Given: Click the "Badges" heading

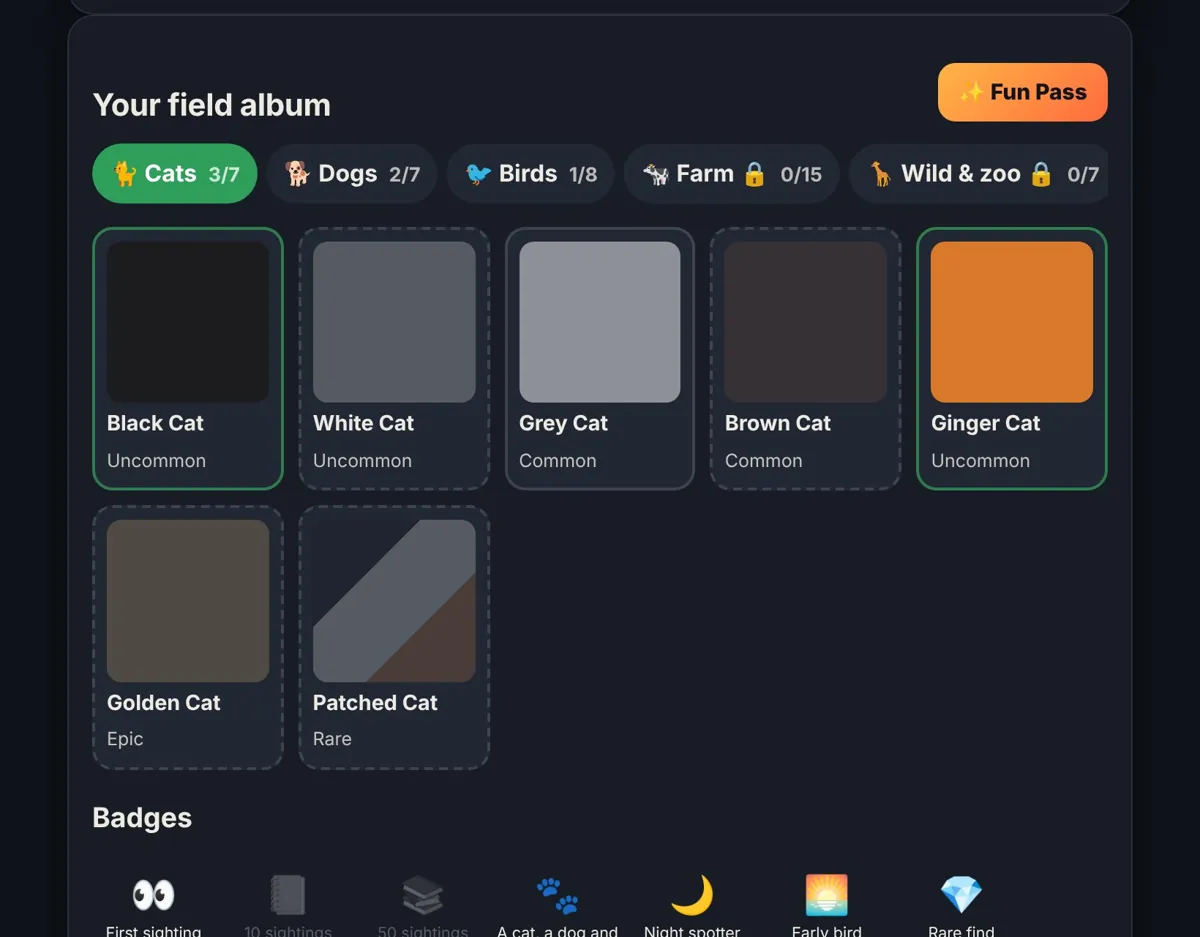Looking at the screenshot, I should click(x=142, y=818).
